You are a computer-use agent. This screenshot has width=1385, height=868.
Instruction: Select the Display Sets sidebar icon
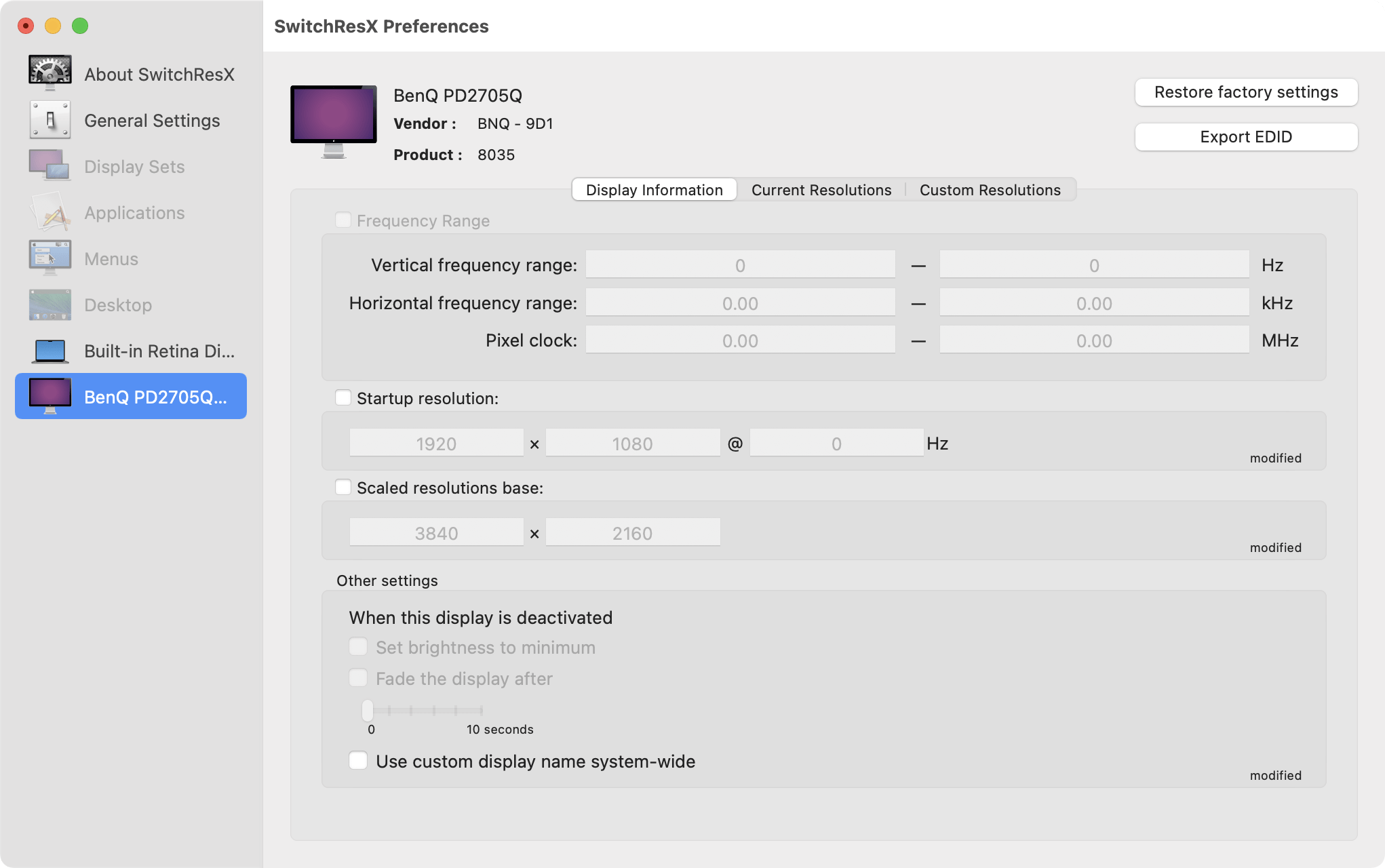pyautogui.click(x=49, y=165)
